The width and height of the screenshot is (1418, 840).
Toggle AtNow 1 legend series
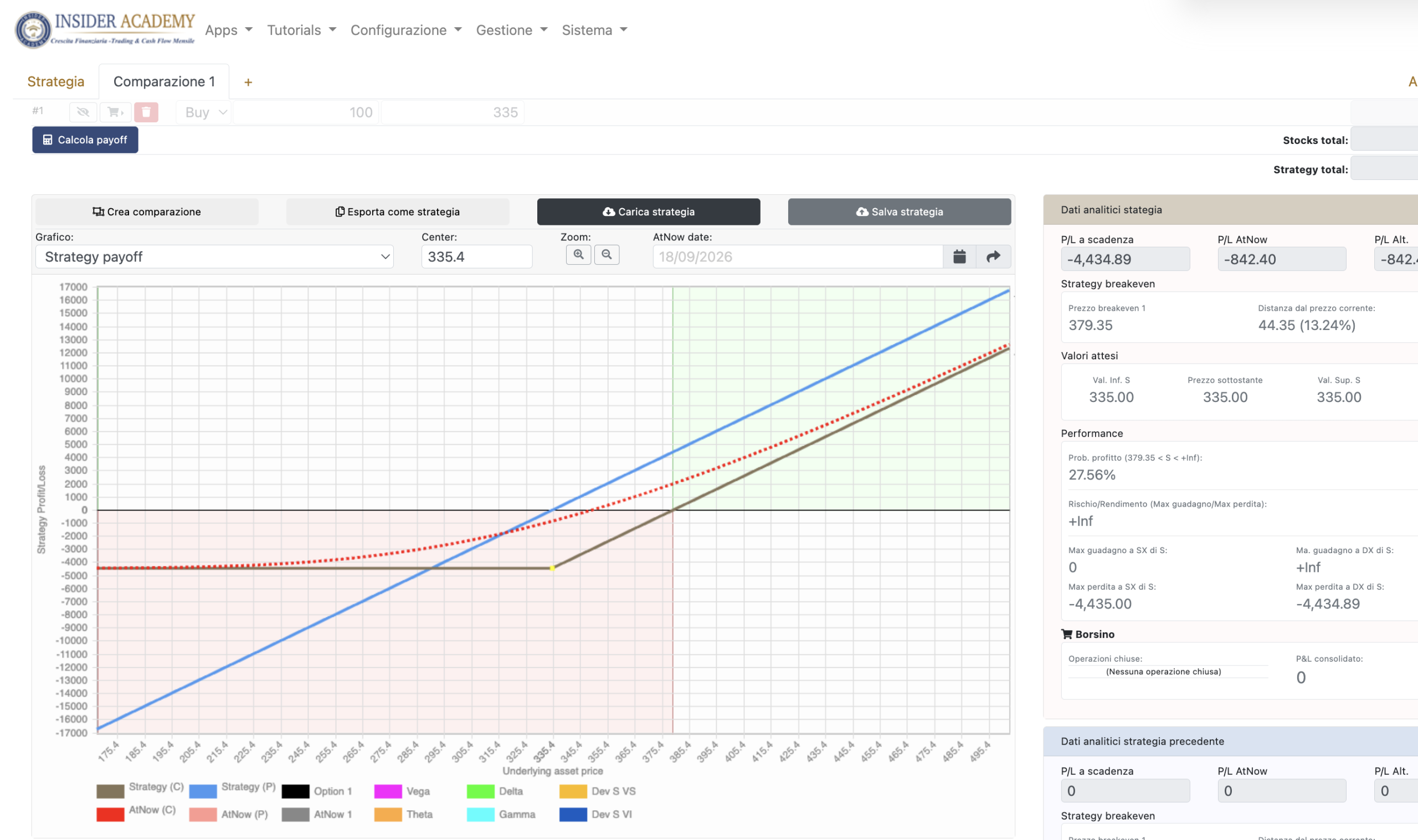tap(317, 814)
